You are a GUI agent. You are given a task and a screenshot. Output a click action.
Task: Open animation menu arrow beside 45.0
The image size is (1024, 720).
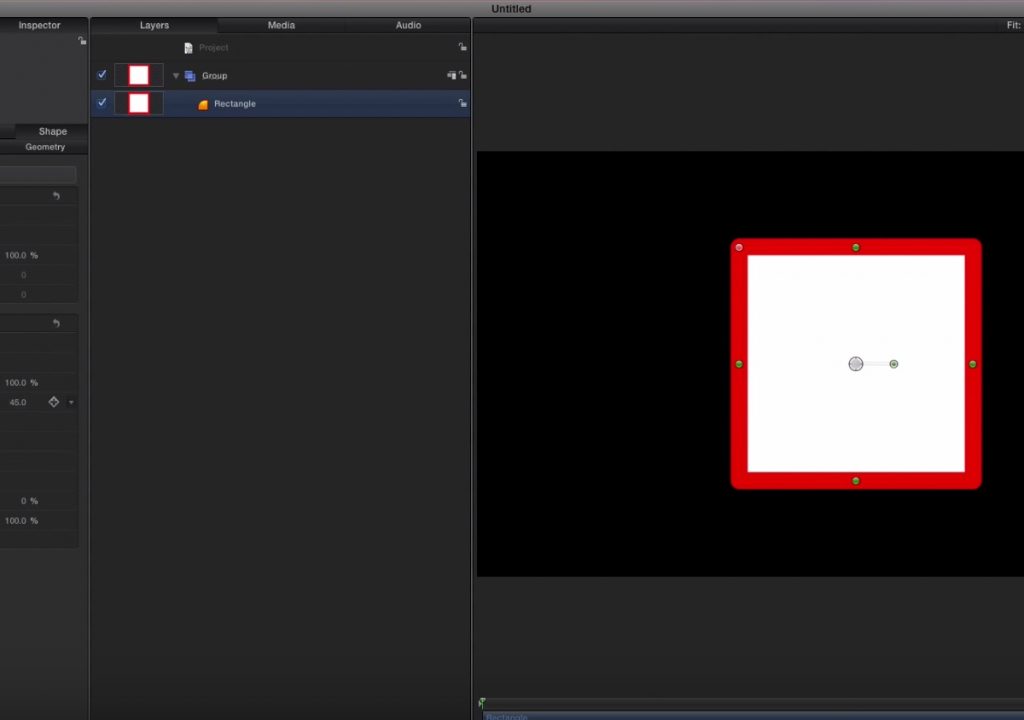point(71,402)
